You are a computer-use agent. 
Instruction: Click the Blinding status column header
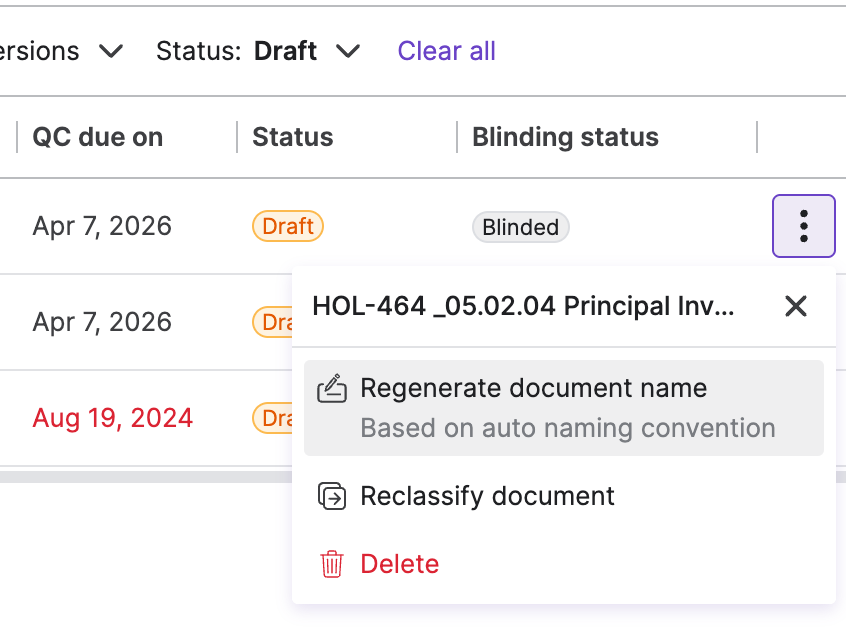pos(565,137)
